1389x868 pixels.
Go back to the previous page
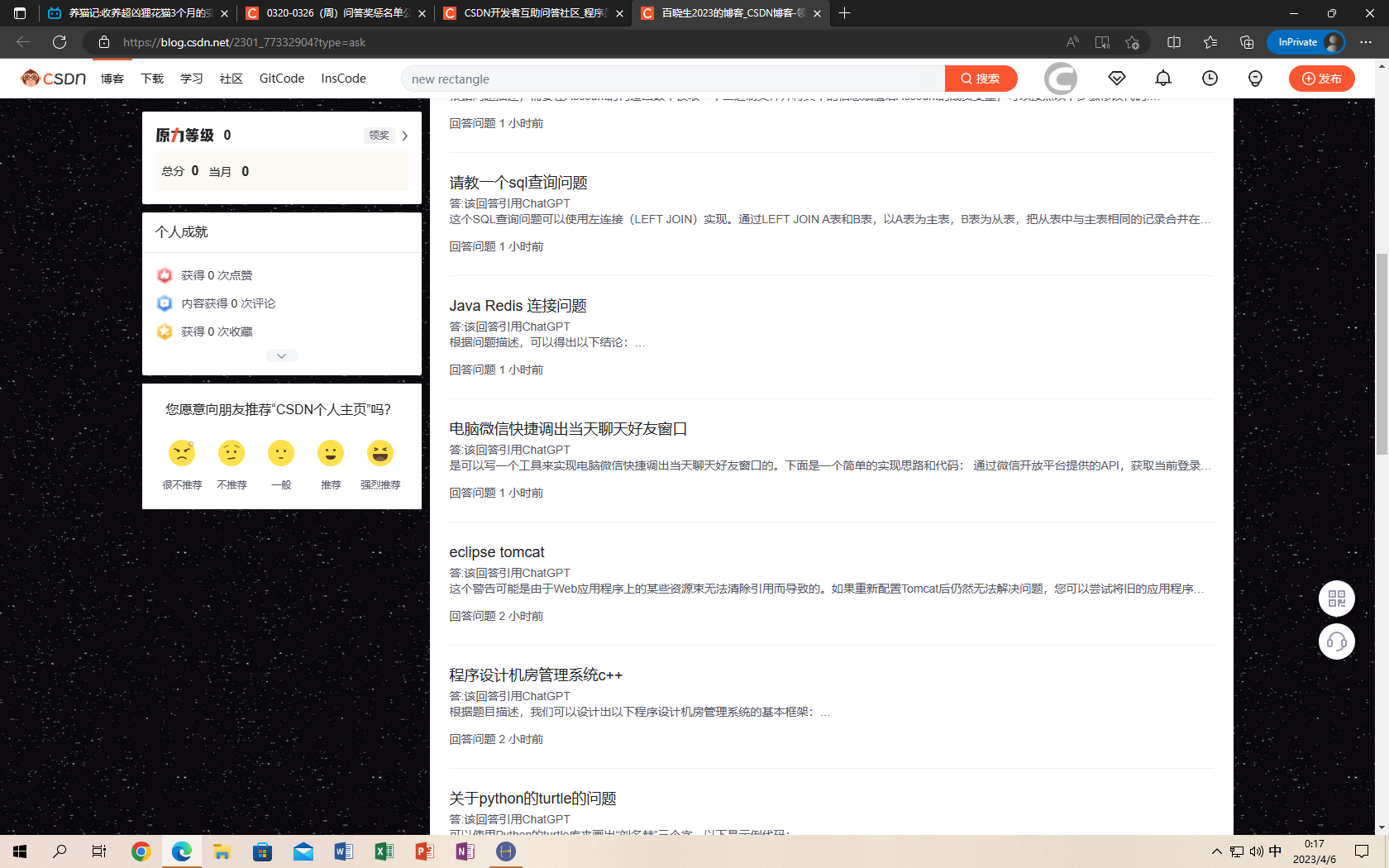coord(23,42)
